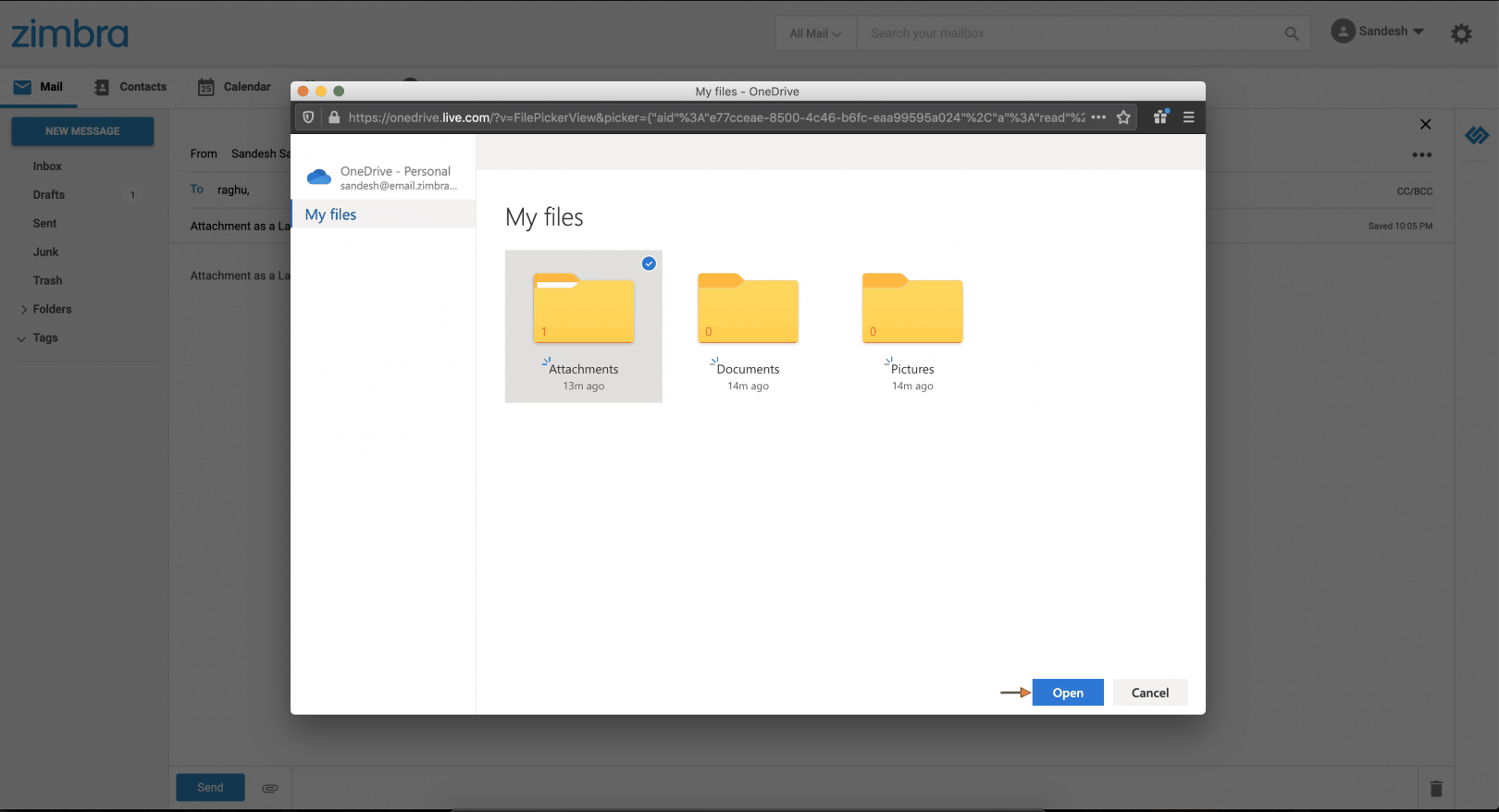Click the To label in compose
The height and width of the screenshot is (812, 1499).
197,190
